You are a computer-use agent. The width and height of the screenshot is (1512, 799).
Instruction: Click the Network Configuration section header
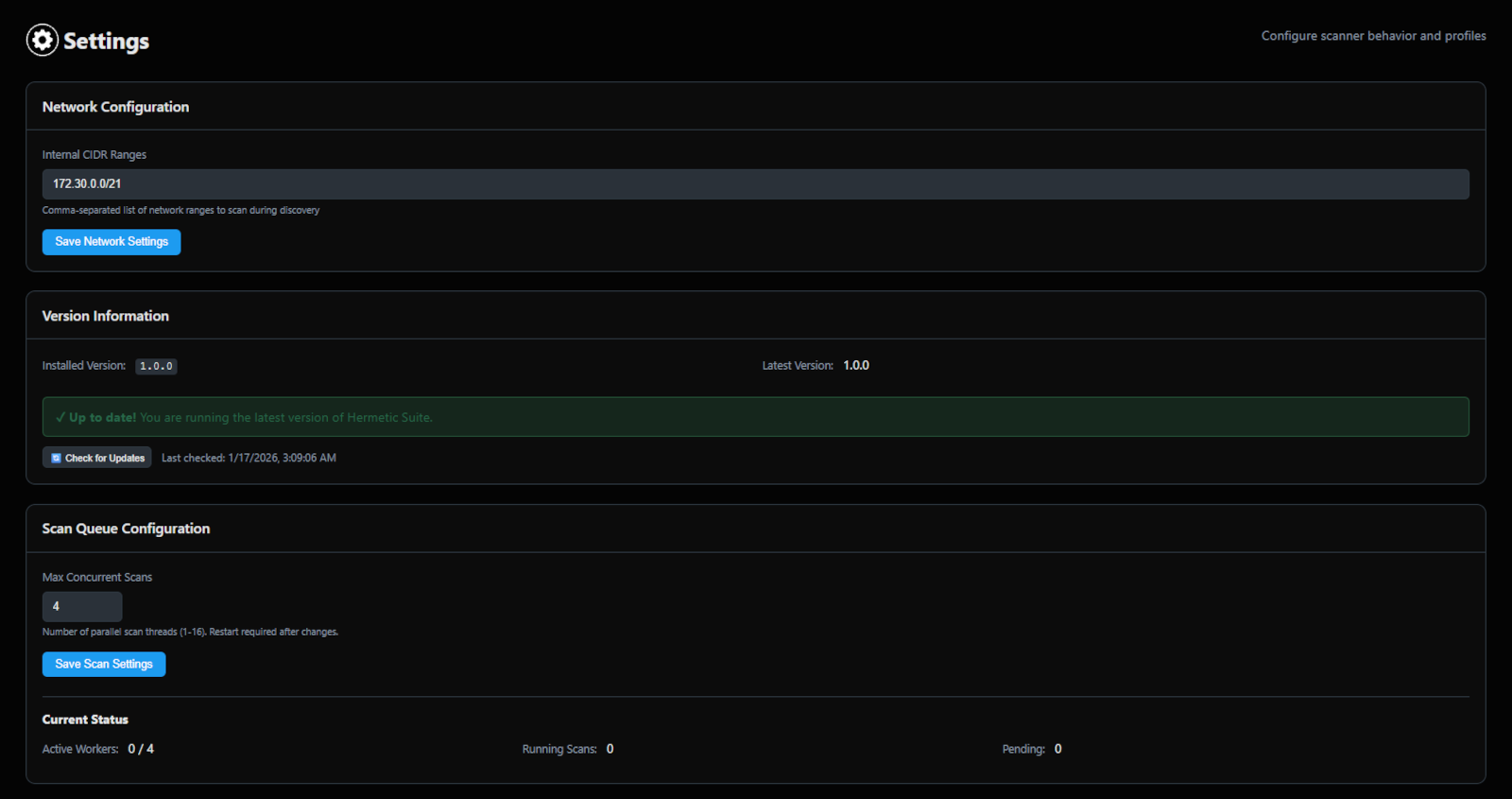(115, 107)
